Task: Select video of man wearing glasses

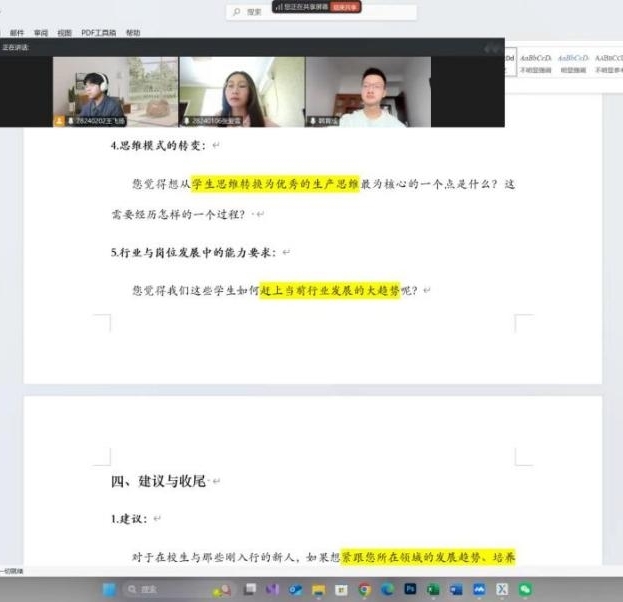Action: pyautogui.click(x=368, y=91)
